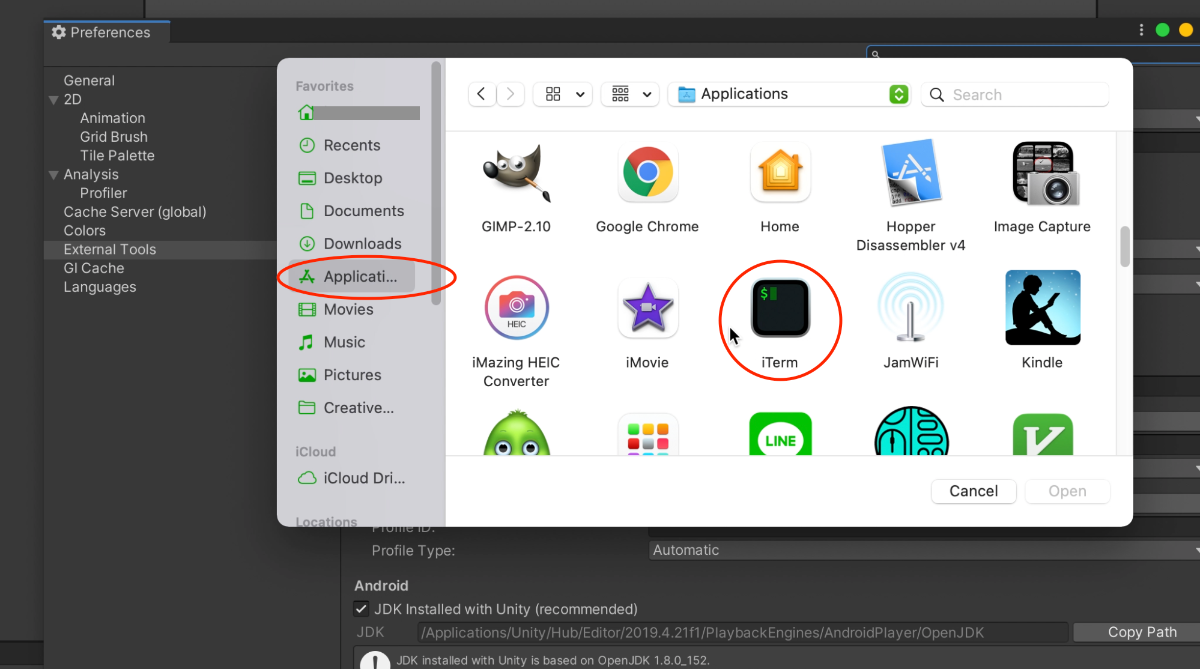Select Languages preferences
The height and width of the screenshot is (669, 1200).
pyautogui.click(x=99, y=287)
